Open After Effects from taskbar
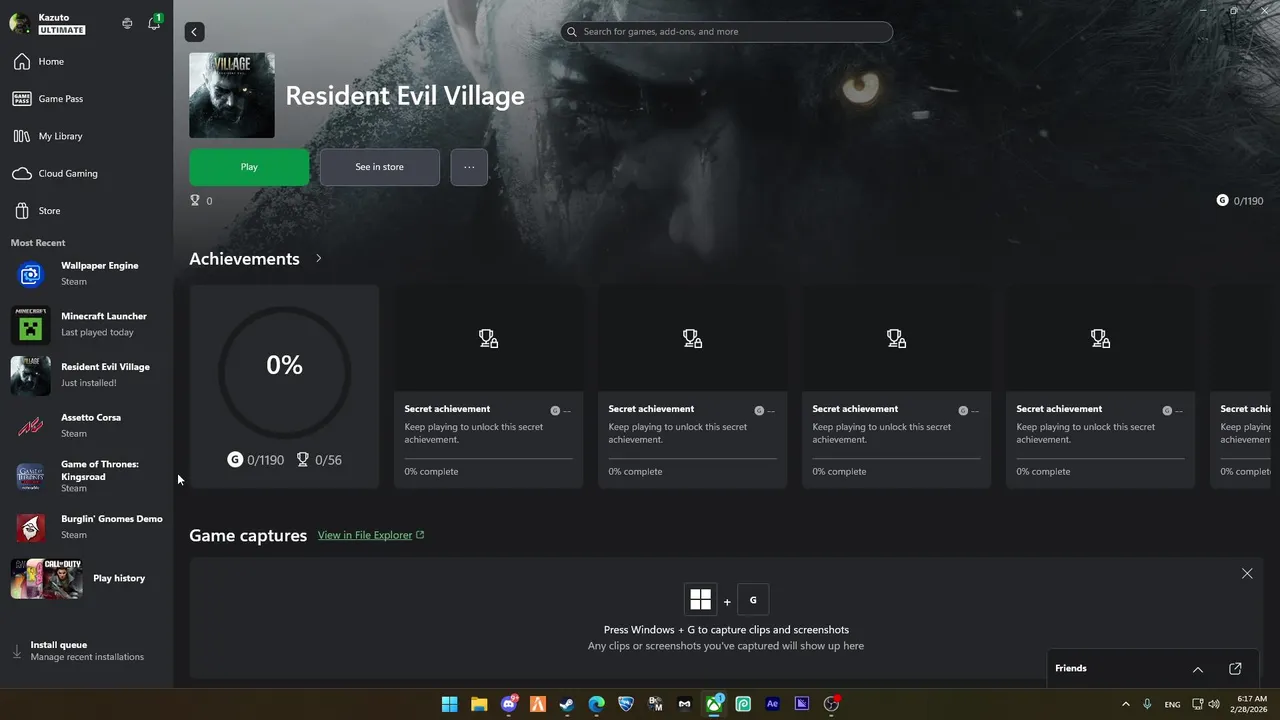The height and width of the screenshot is (720, 1280). tap(772, 704)
